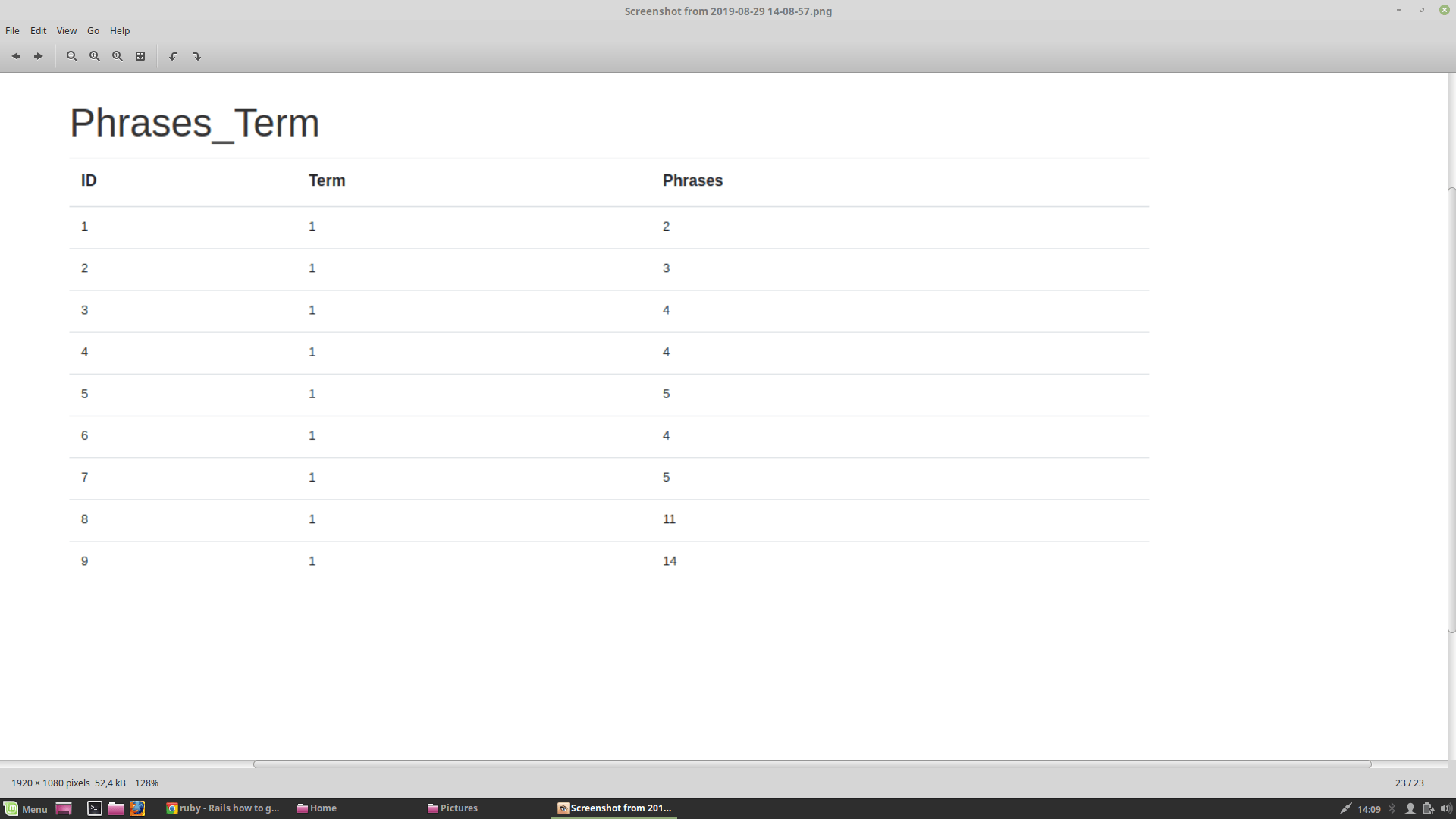Image resolution: width=1456 pixels, height=819 pixels.
Task: Launch terminal from the panel
Action: click(94, 808)
